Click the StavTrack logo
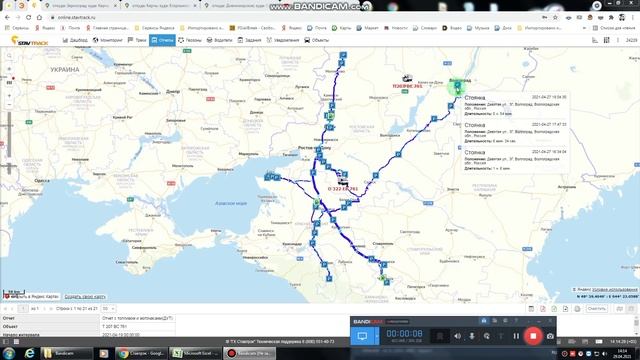Viewport: 640px width, 360px height. pyautogui.click(x=29, y=40)
